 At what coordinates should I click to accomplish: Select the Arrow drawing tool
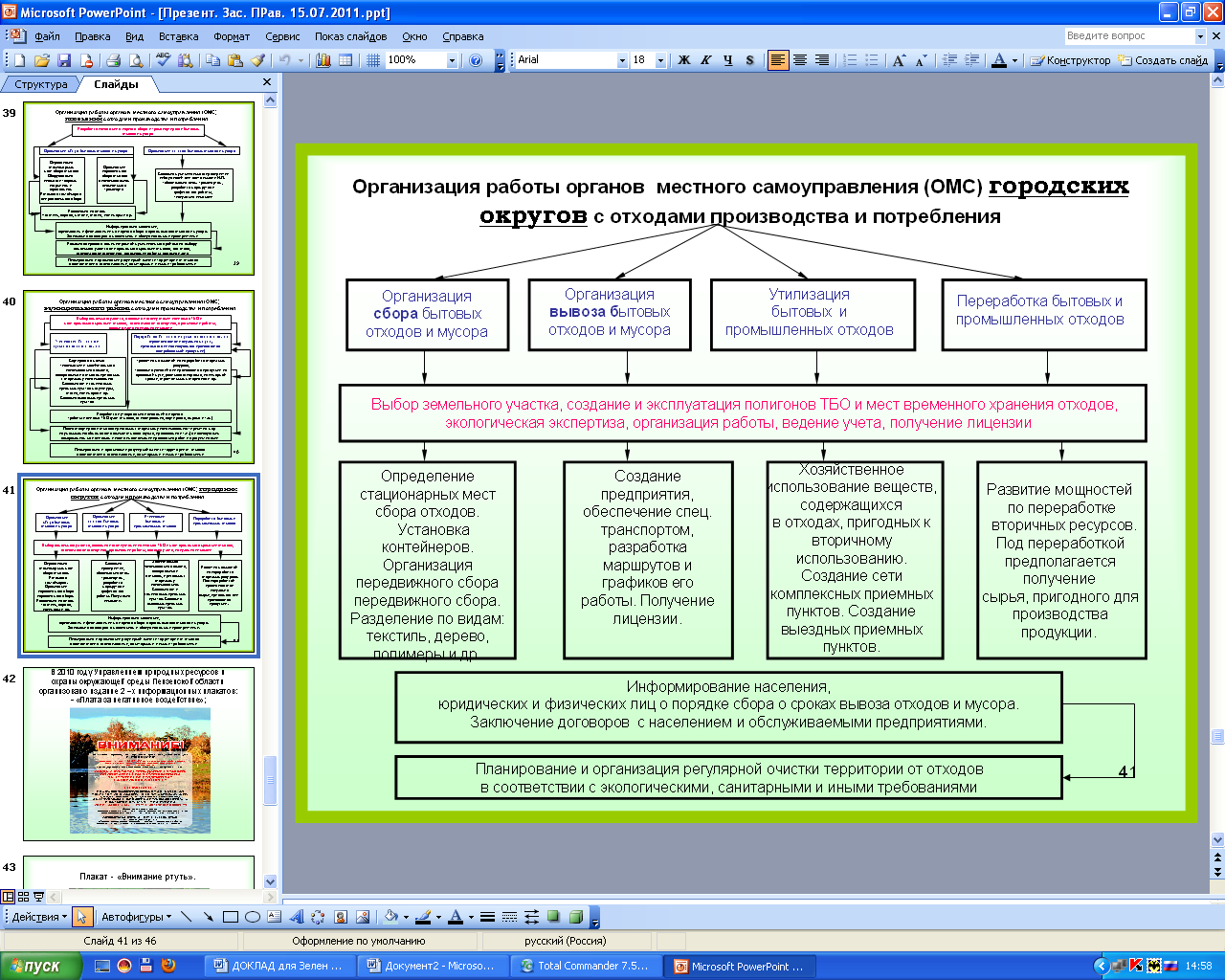208,917
